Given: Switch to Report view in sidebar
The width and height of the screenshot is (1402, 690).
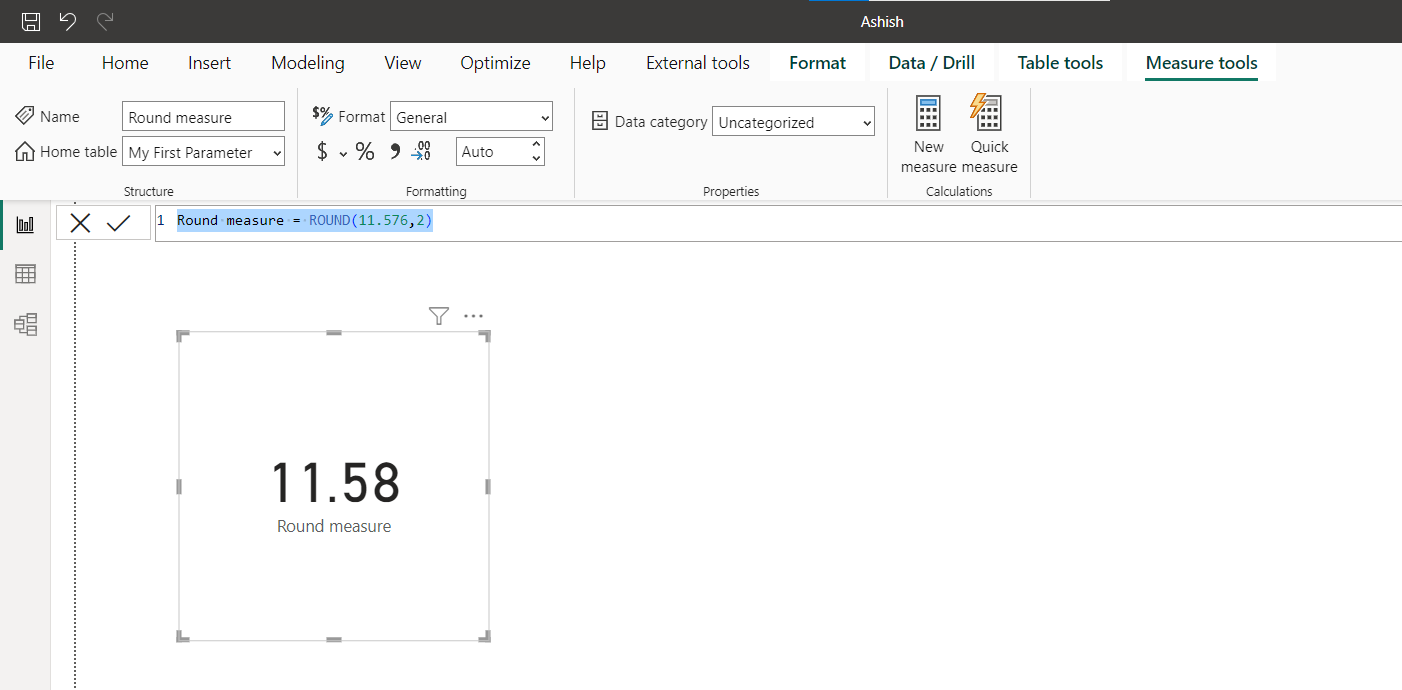Looking at the screenshot, I should (25, 223).
